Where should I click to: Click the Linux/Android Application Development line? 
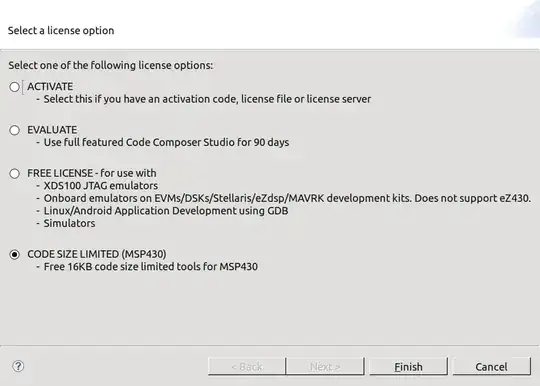[x=162, y=211]
